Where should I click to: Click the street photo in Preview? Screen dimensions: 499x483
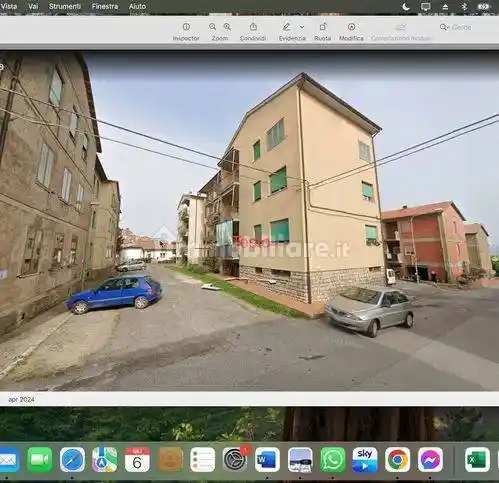point(249,221)
